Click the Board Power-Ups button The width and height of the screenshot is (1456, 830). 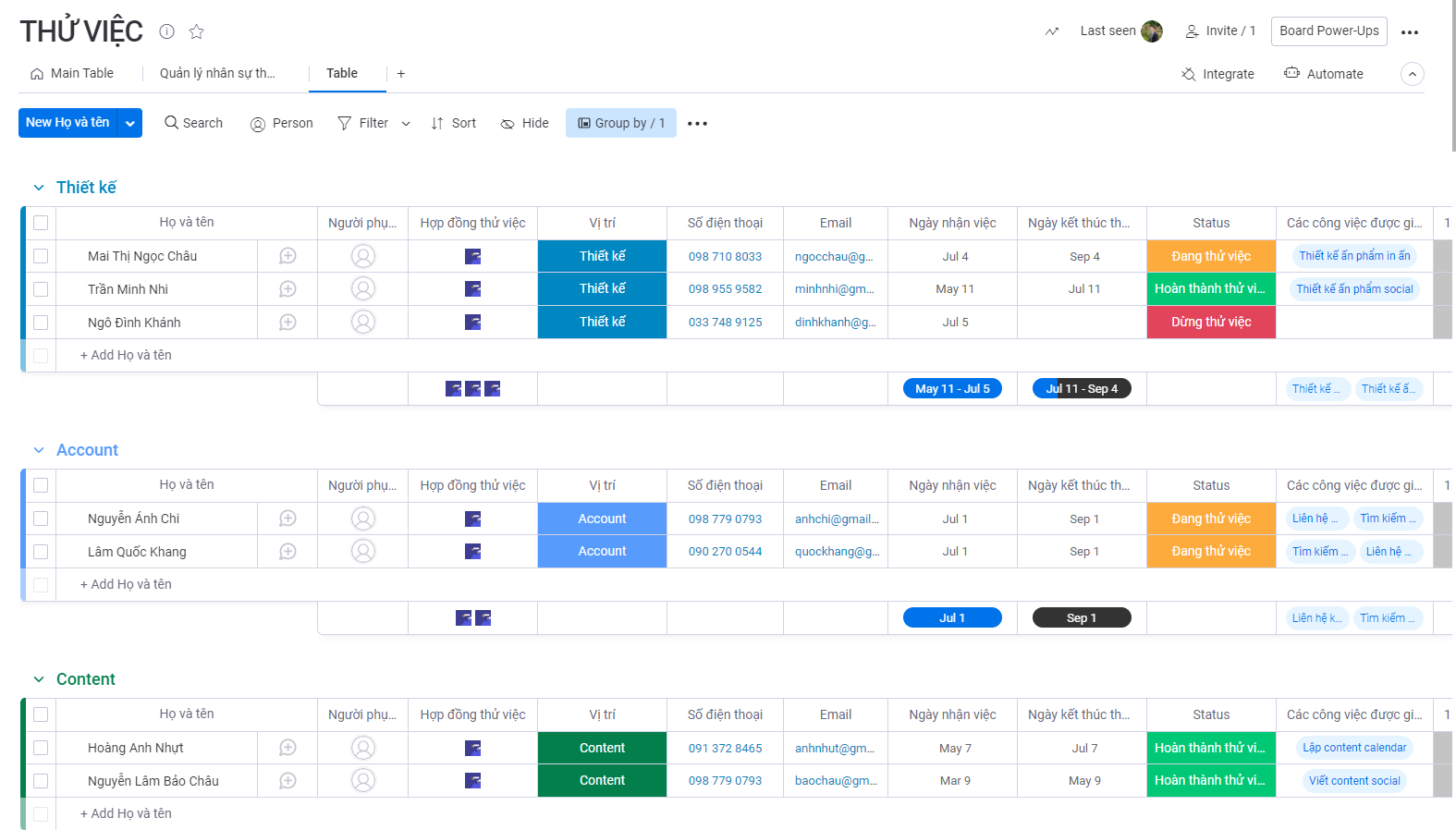coord(1328,31)
